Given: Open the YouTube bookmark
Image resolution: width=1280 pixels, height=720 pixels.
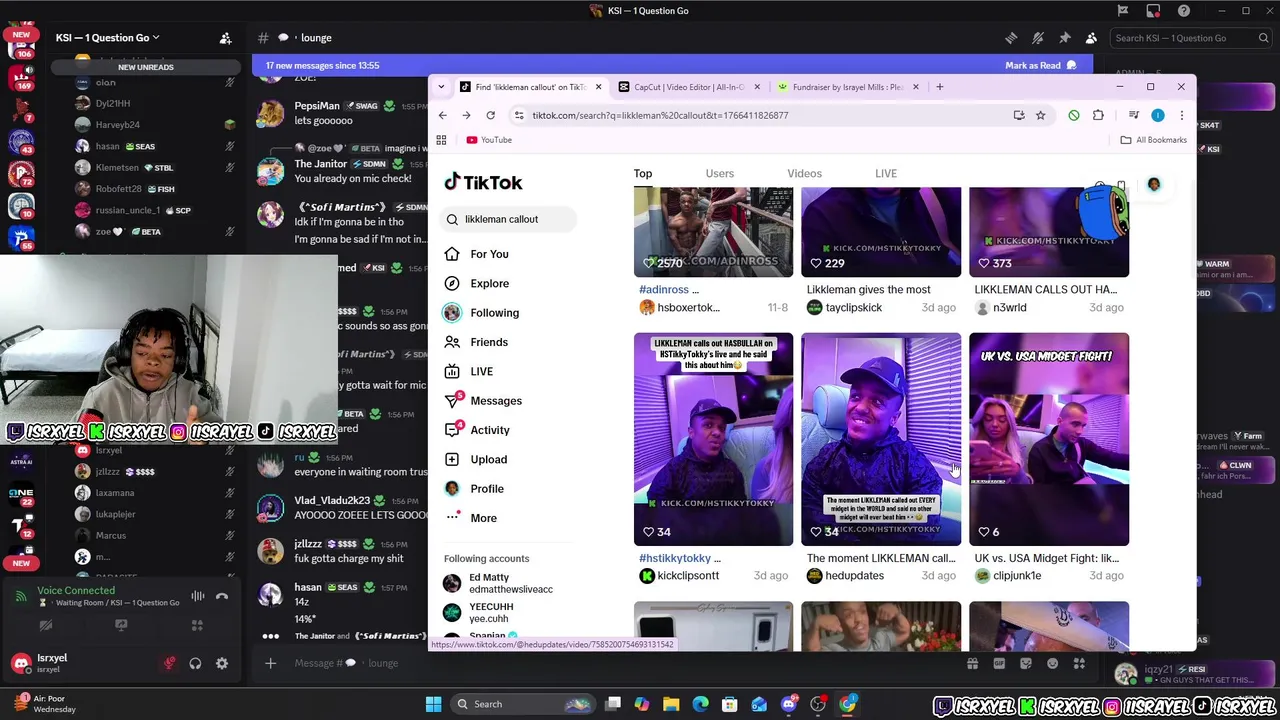Looking at the screenshot, I should (x=489, y=140).
